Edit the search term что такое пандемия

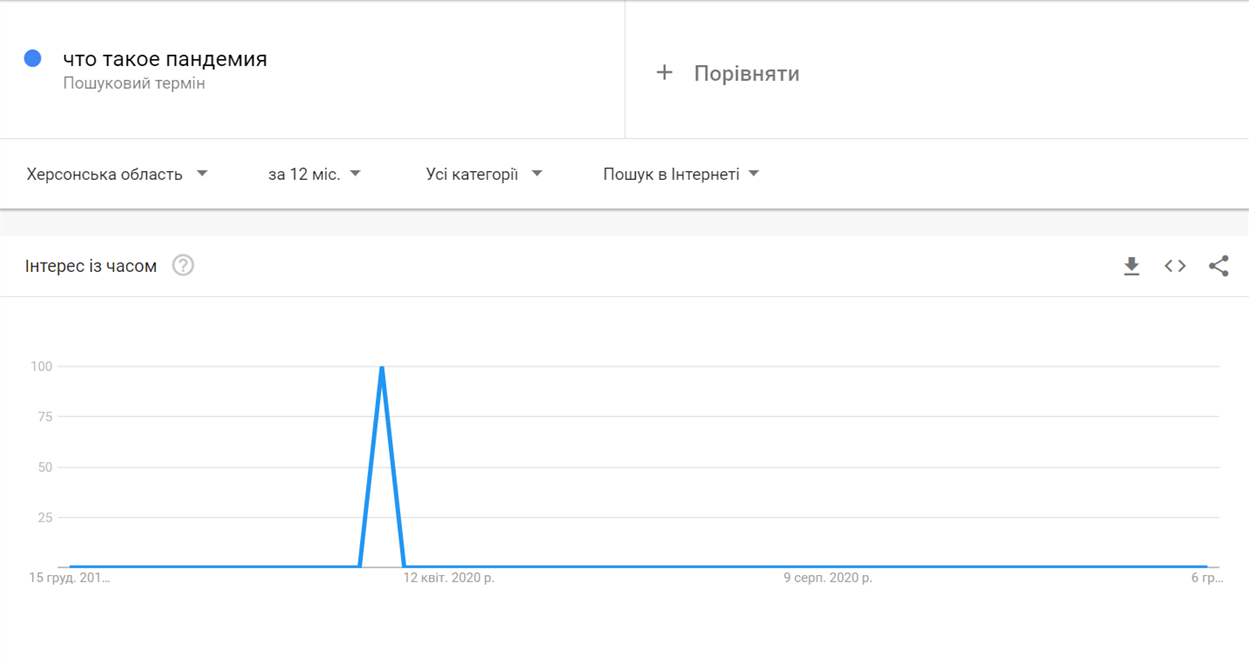pos(165,59)
